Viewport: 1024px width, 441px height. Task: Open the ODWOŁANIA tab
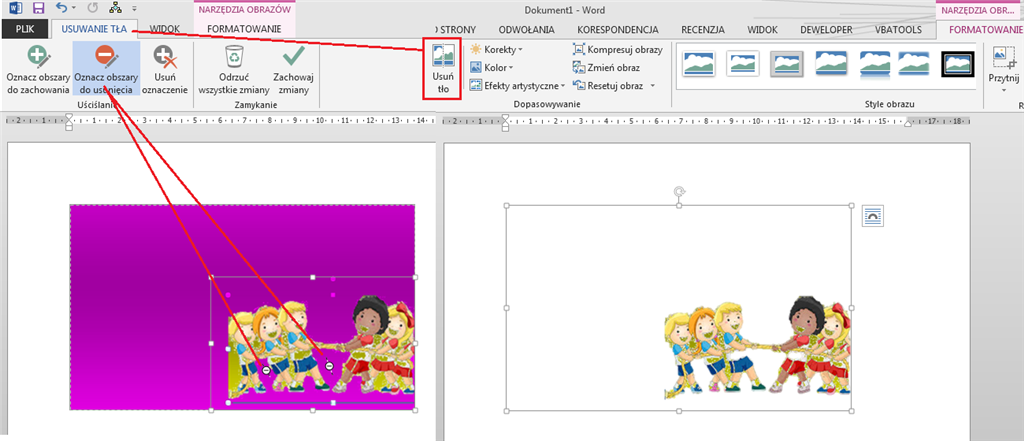coord(526,29)
